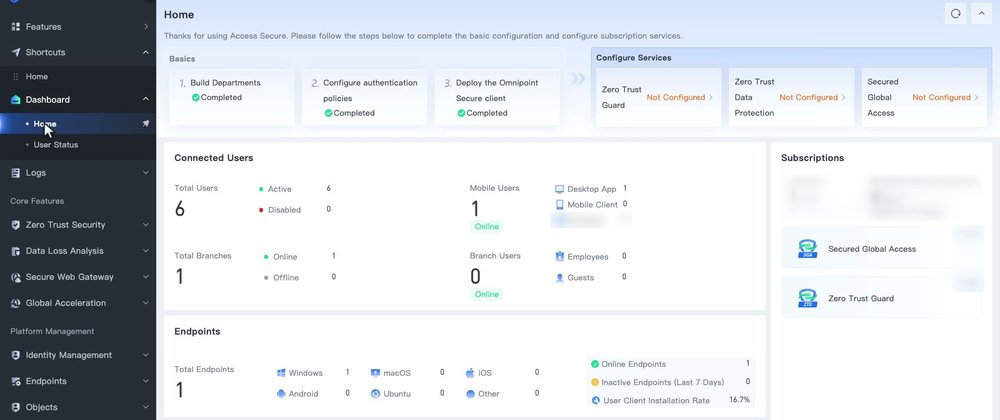1000x420 pixels.
Task: Expand the Features menu arrow
Action: tap(146, 27)
